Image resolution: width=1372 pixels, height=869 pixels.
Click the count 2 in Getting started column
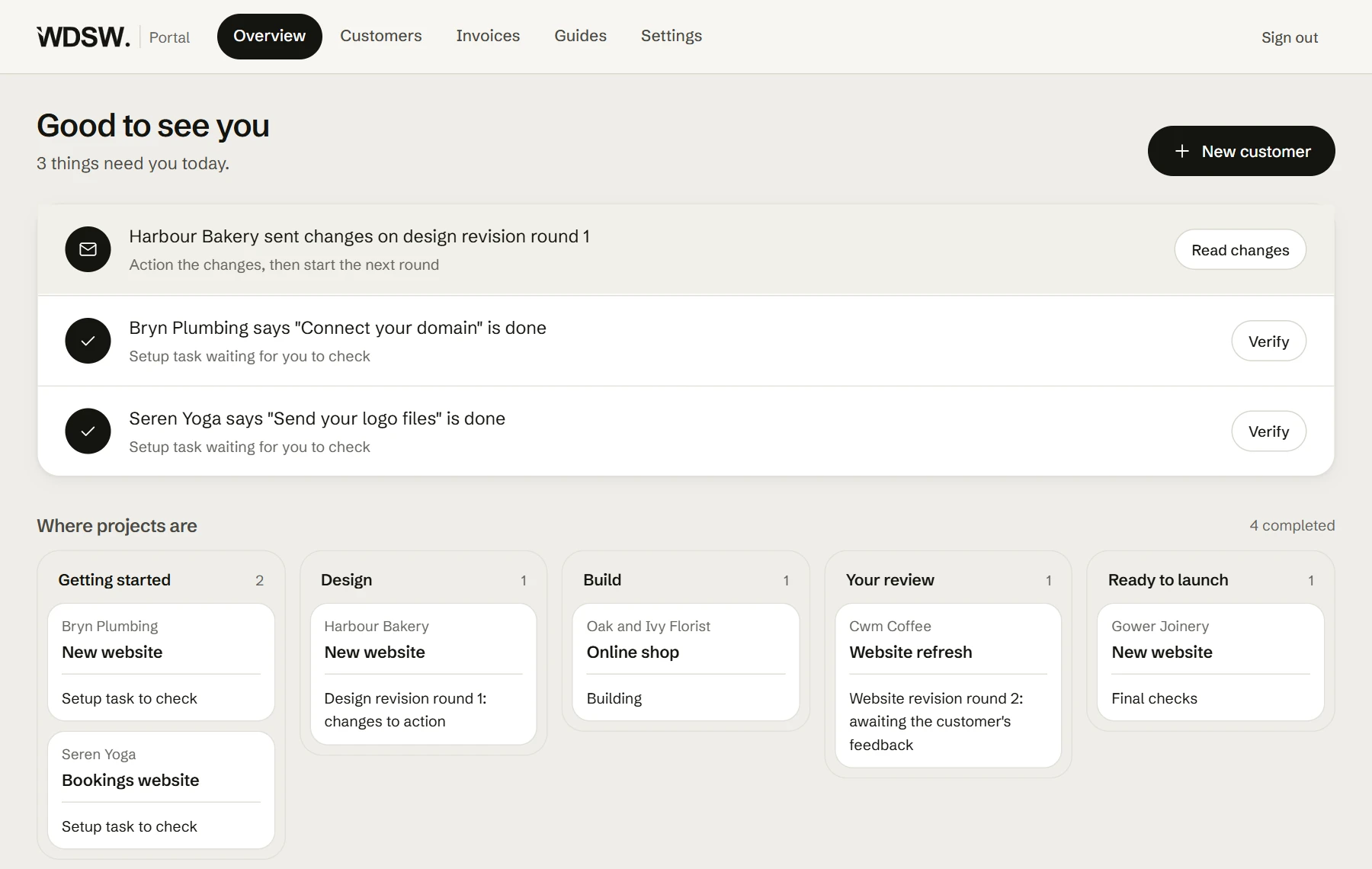click(x=259, y=581)
